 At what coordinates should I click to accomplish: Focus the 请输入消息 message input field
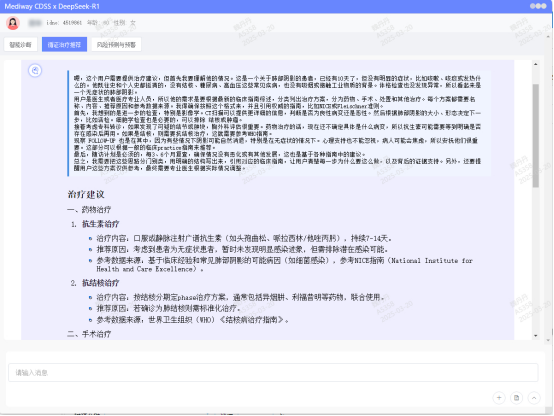click(x=273, y=373)
